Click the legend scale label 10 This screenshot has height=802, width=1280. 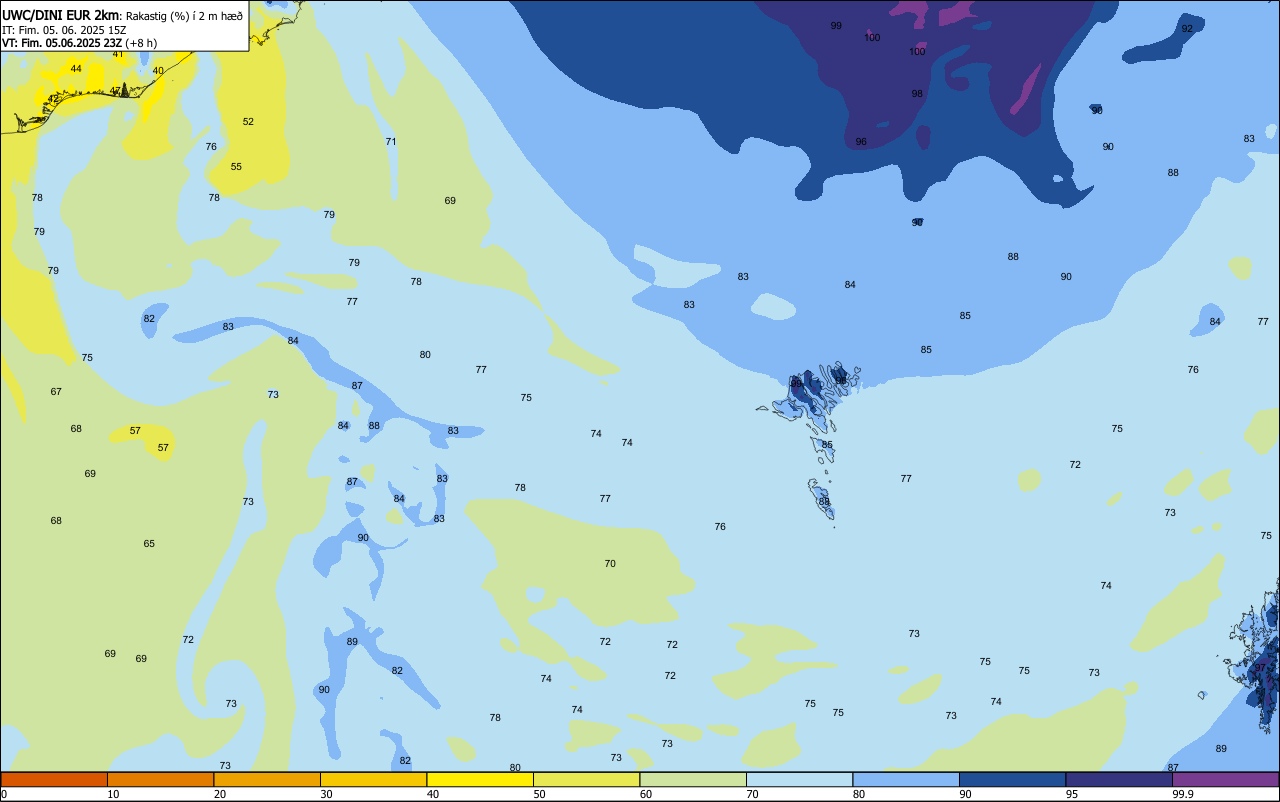point(113,794)
